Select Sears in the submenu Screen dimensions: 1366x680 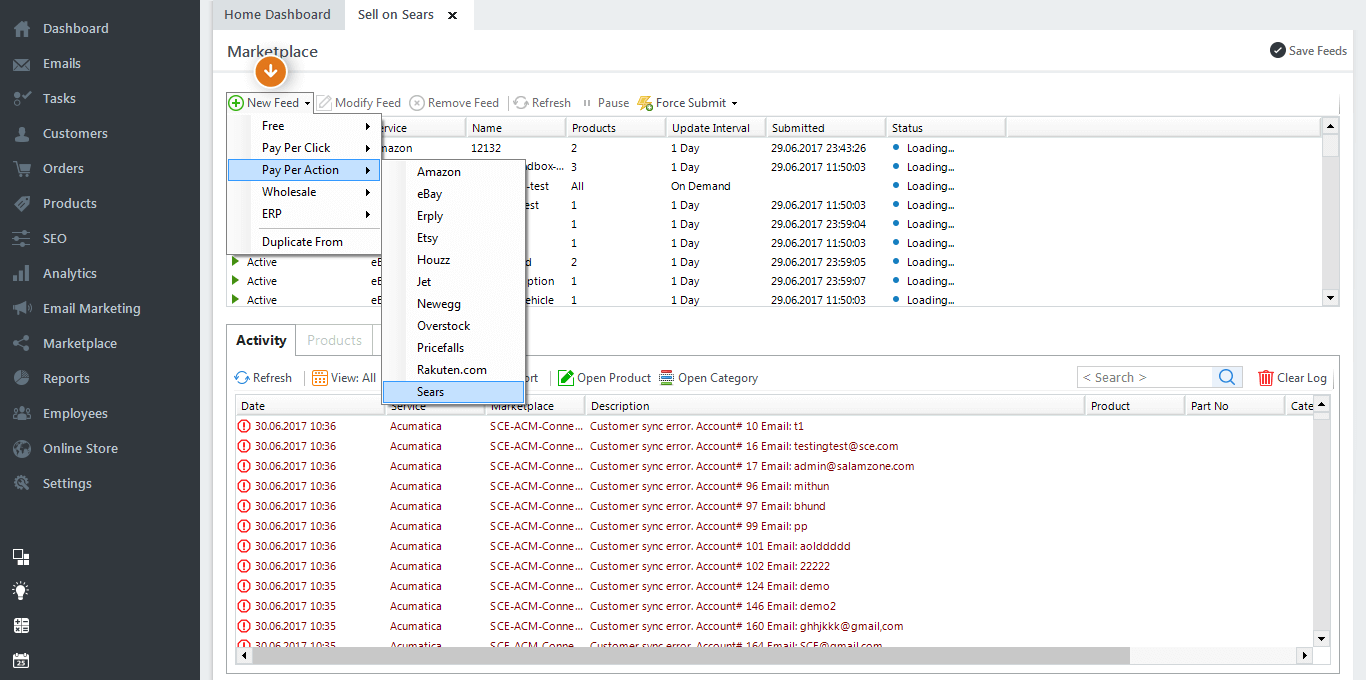tap(453, 392)
